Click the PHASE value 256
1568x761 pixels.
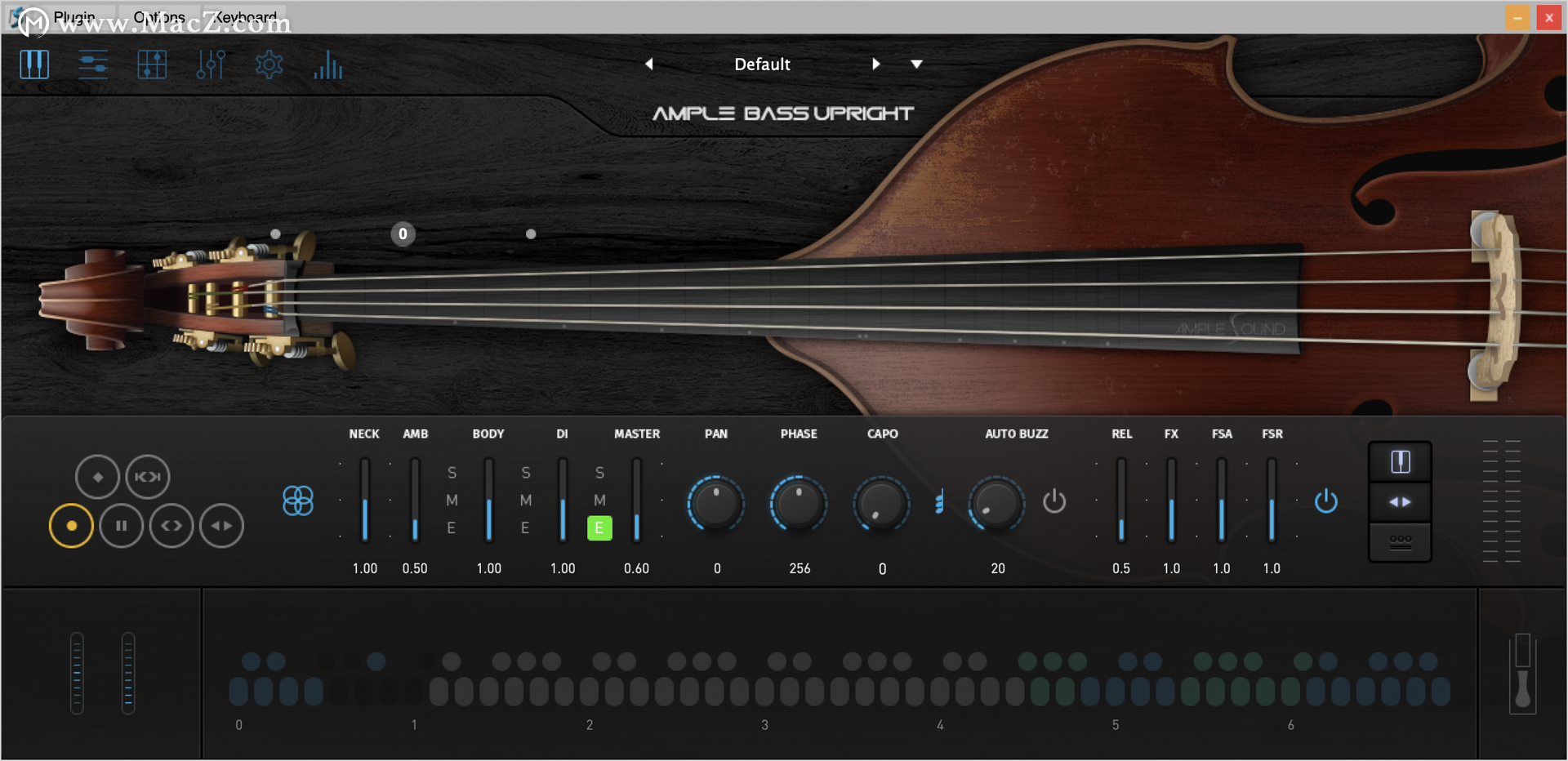[800, 568]
